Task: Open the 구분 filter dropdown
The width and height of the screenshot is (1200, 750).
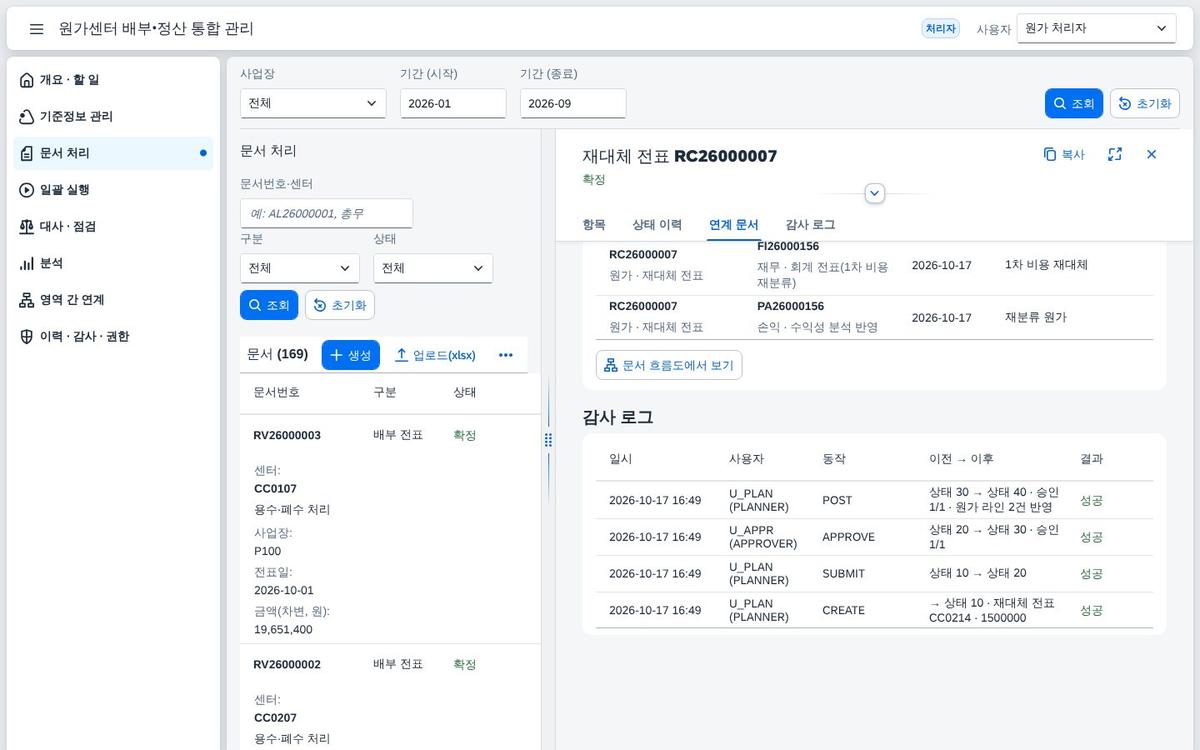Action: pos(300,268)
